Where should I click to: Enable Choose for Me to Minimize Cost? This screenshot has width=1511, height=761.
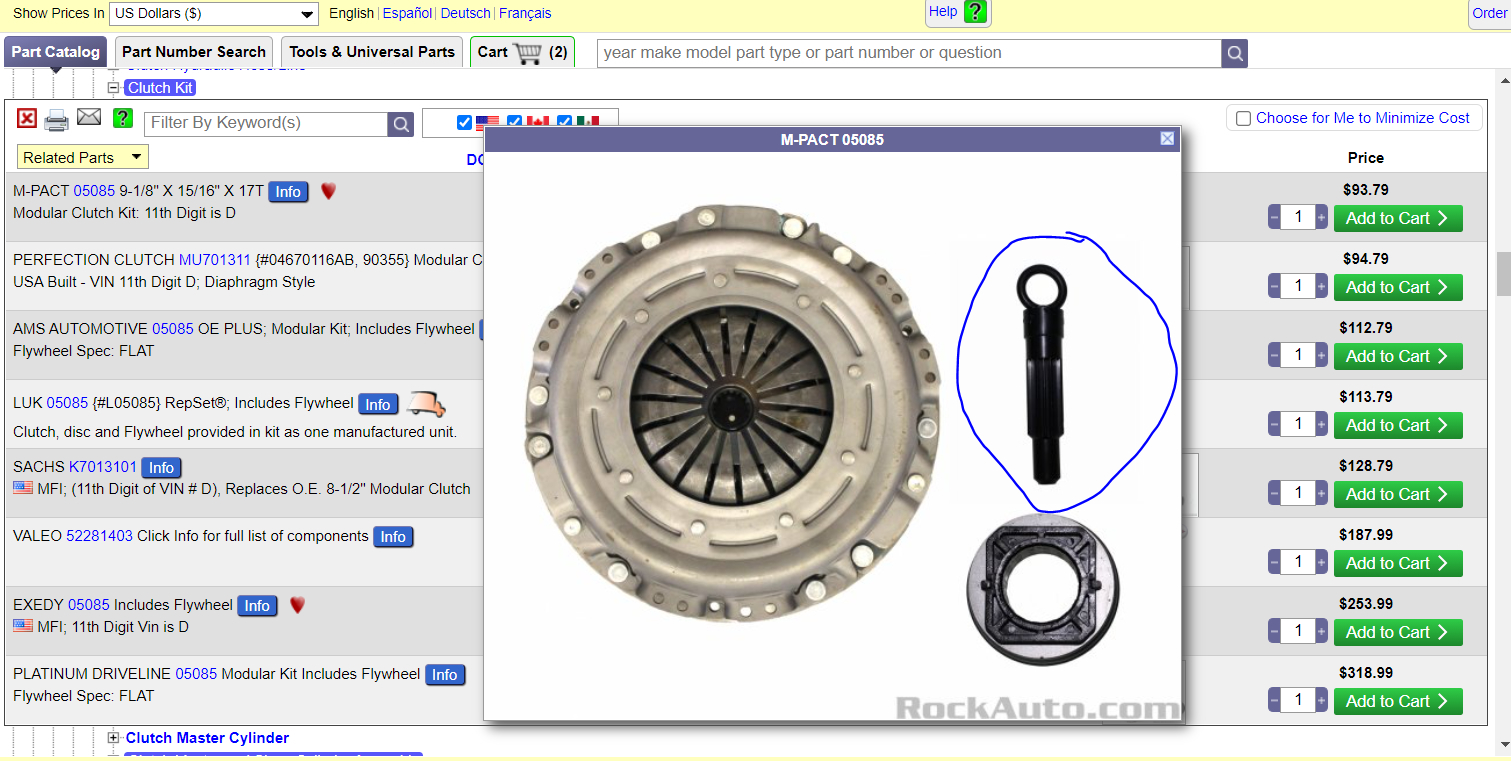pyautogui.click(x=1243, y=118)
